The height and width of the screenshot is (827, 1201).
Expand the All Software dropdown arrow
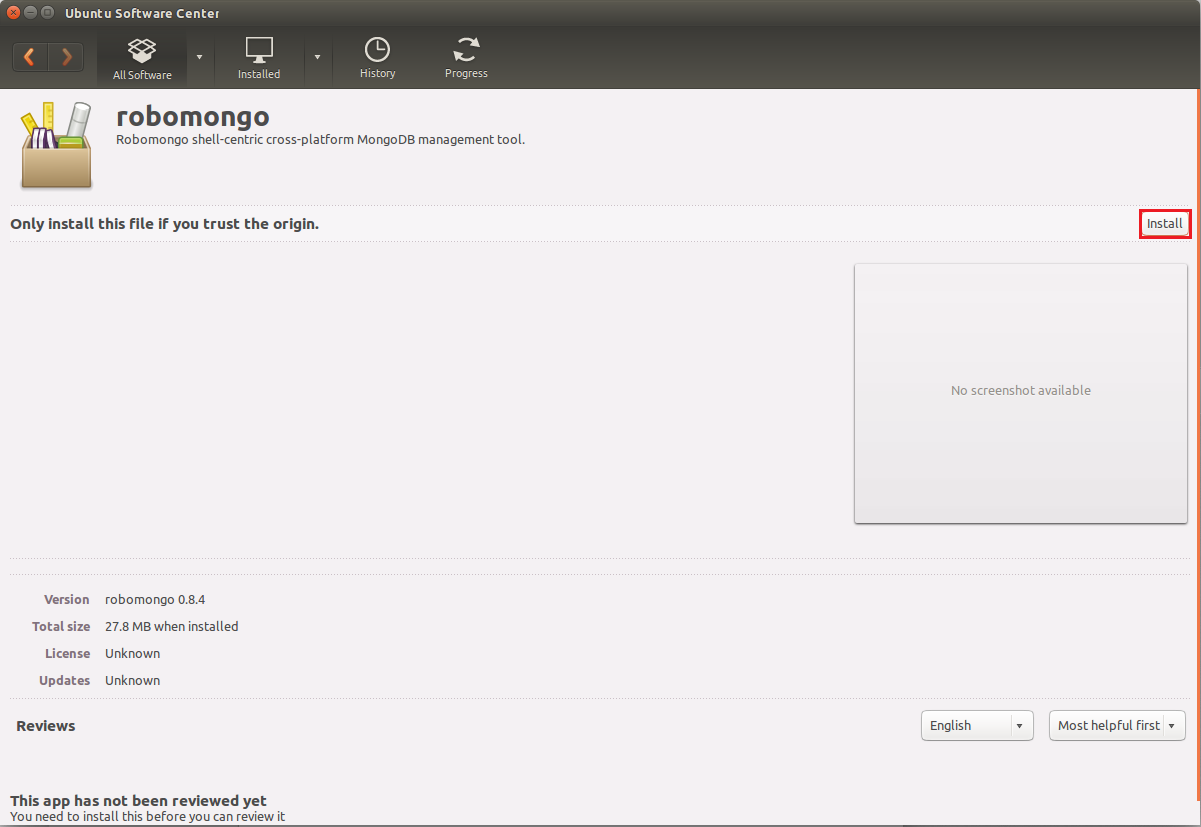[199, 57]
